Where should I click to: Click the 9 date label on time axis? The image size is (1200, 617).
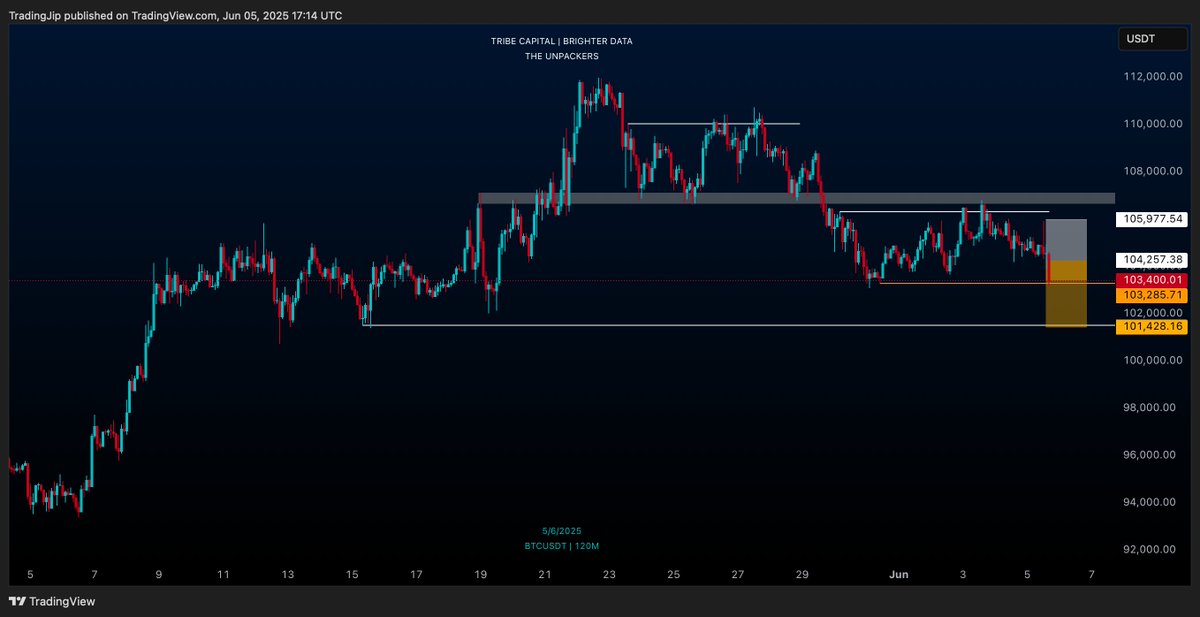(159, 575)
